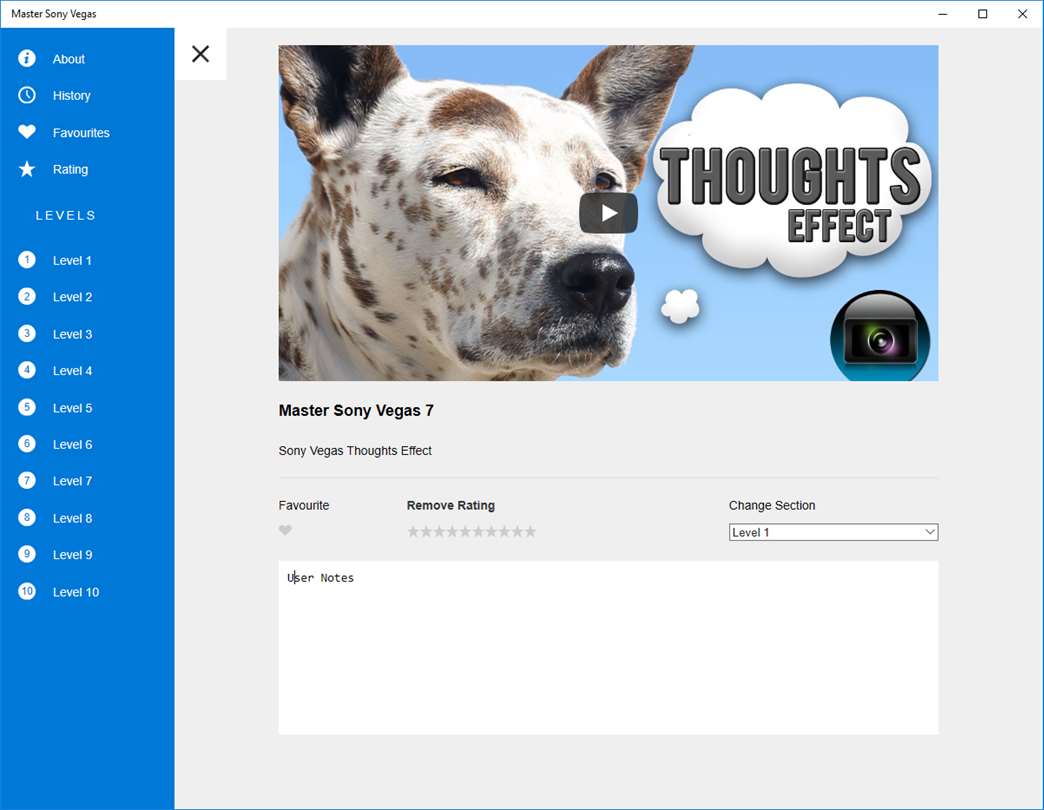This screenshot has height=810, width=1044.
Task: Click inside the User Notes text area
Action: [x=609, y=648]
